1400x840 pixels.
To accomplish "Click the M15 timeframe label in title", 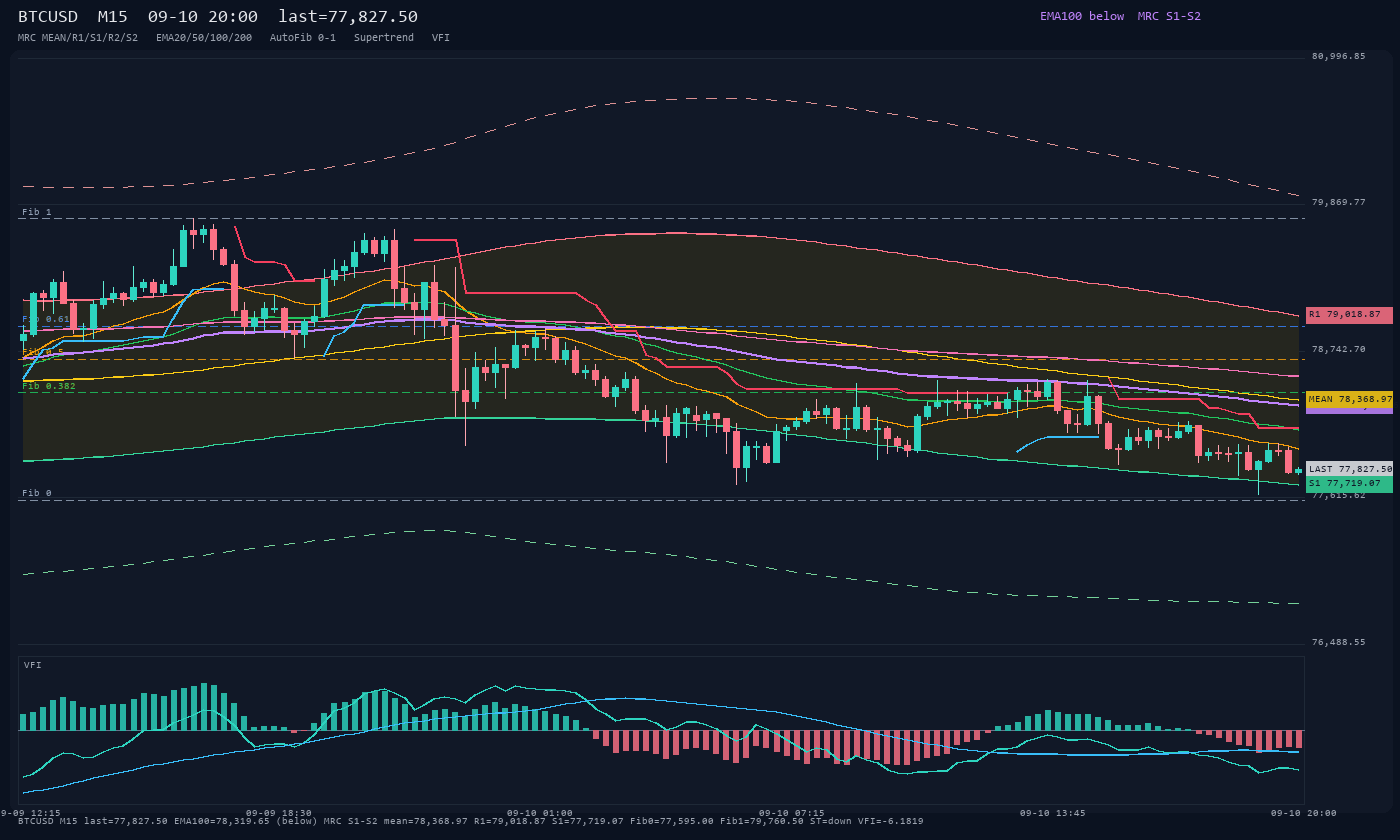I will point(112,17).
